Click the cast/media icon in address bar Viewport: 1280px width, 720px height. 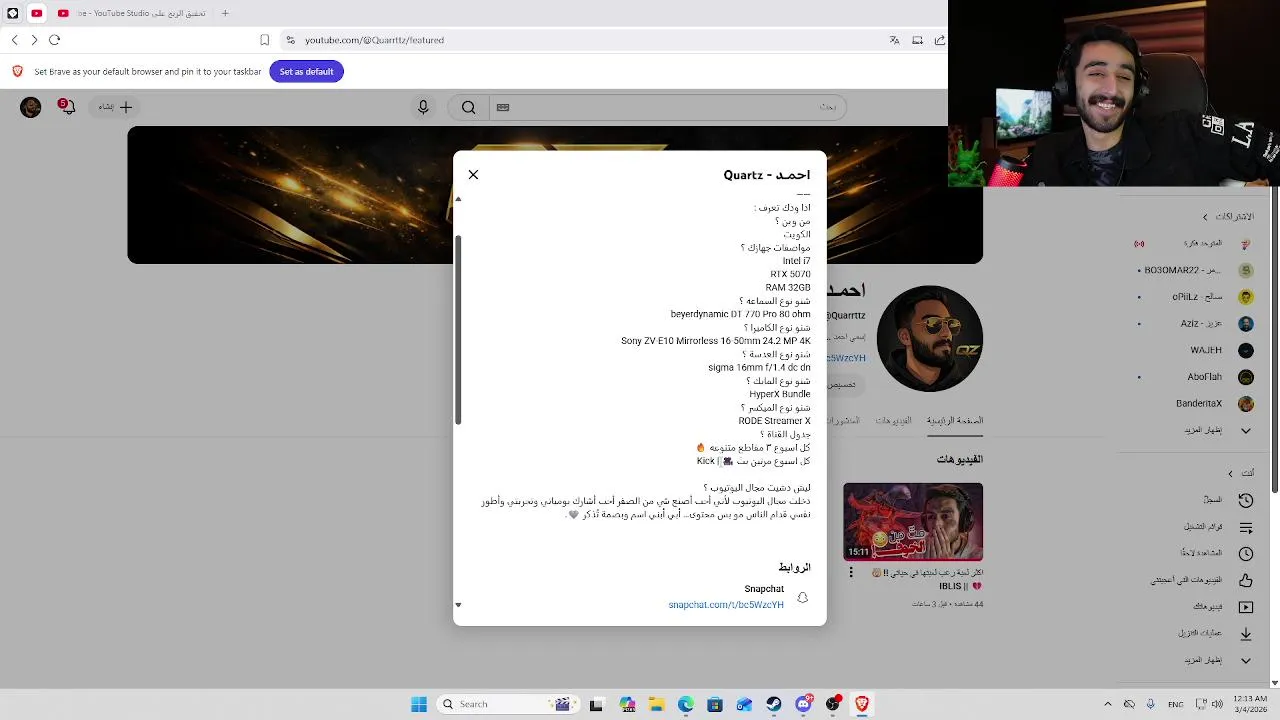918,40
